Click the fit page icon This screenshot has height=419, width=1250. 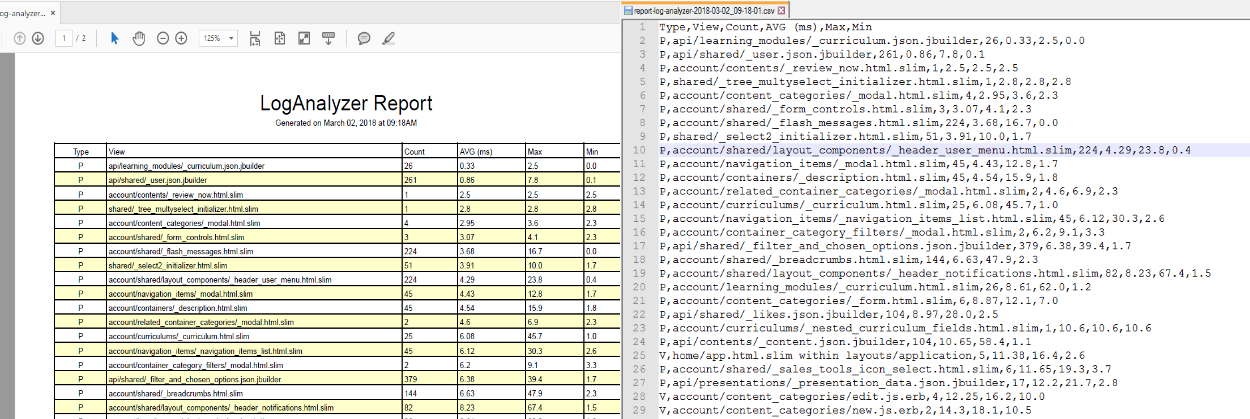279,38
